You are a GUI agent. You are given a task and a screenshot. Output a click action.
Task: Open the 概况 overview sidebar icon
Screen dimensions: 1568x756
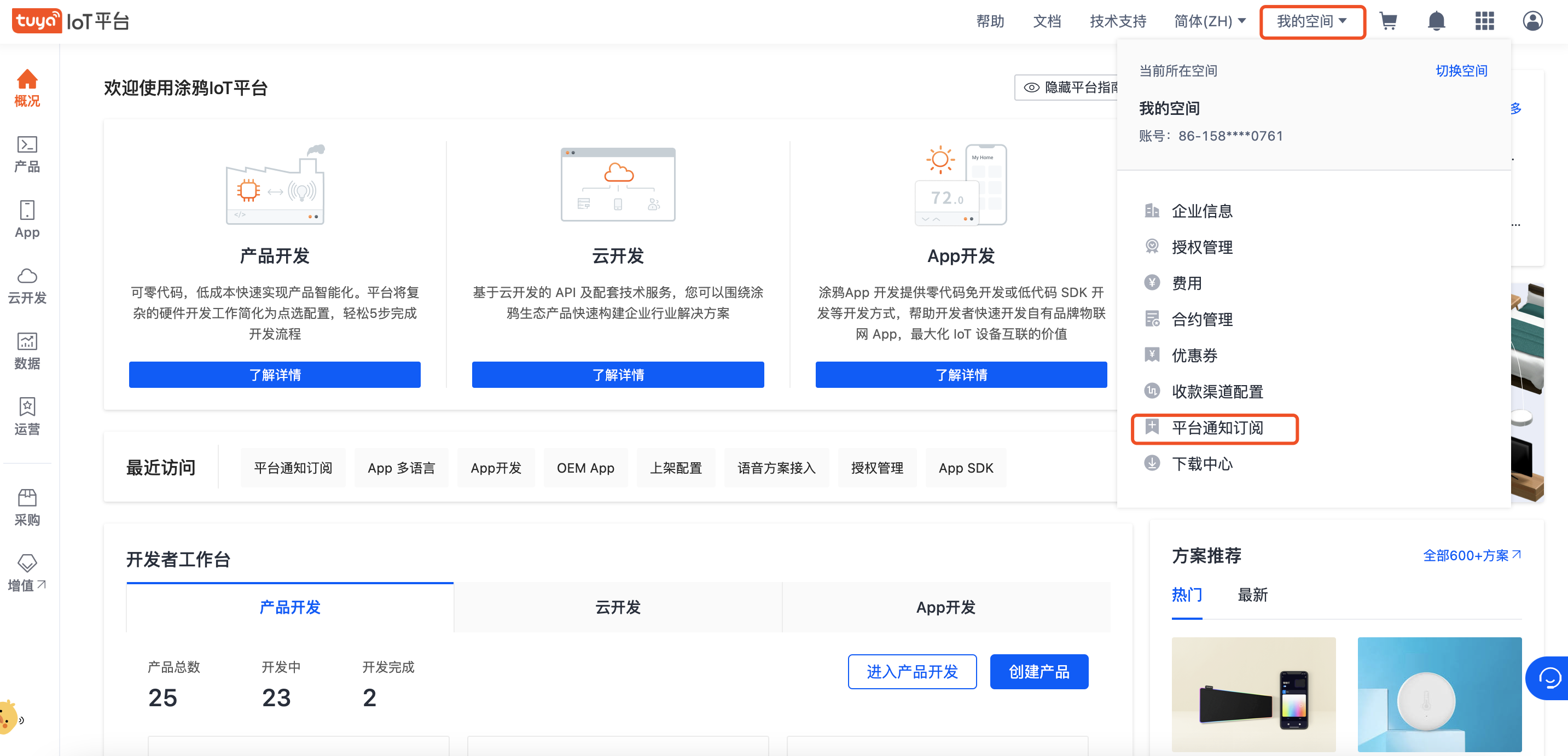(x=27, y=88)
